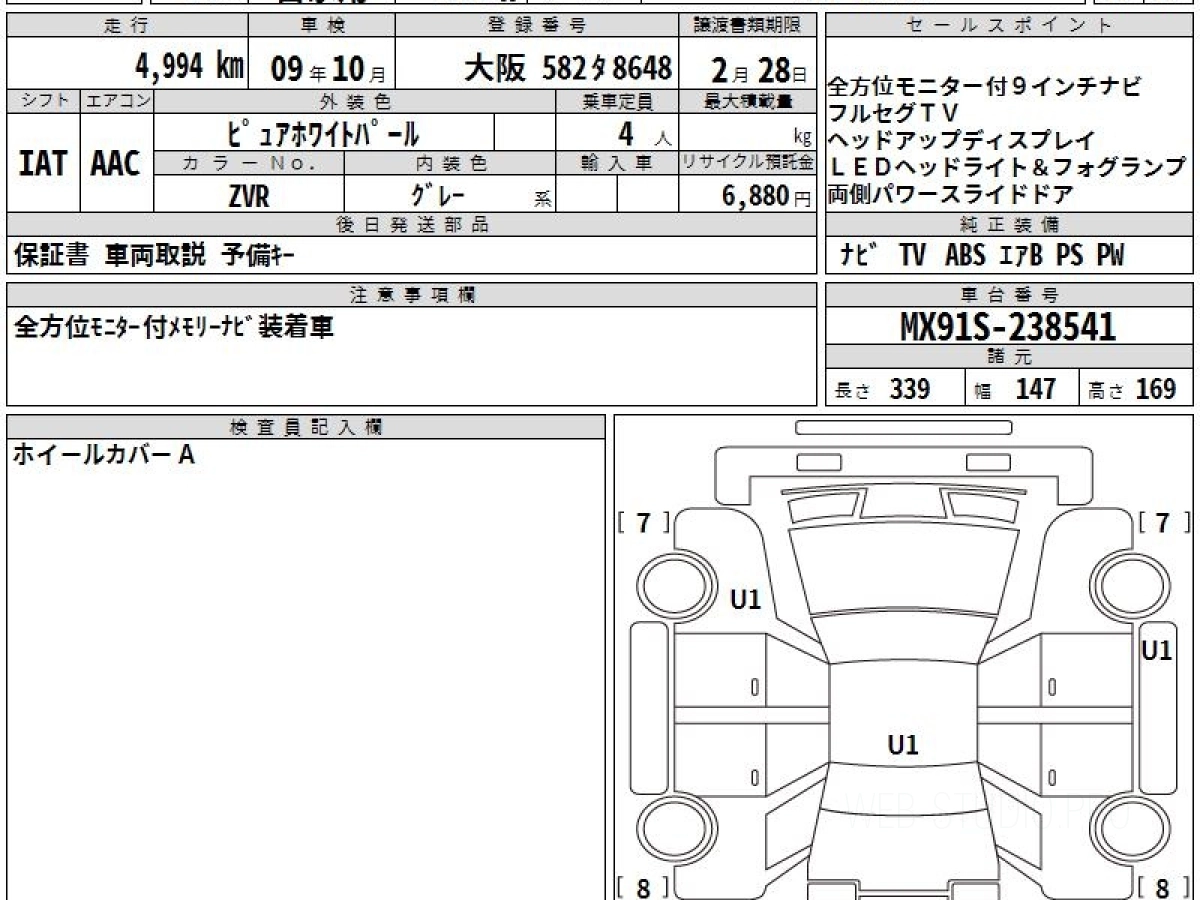1200x900 pixels.
Task: Click the inspector note ホイールカバー A
Action: click(103, 455)
